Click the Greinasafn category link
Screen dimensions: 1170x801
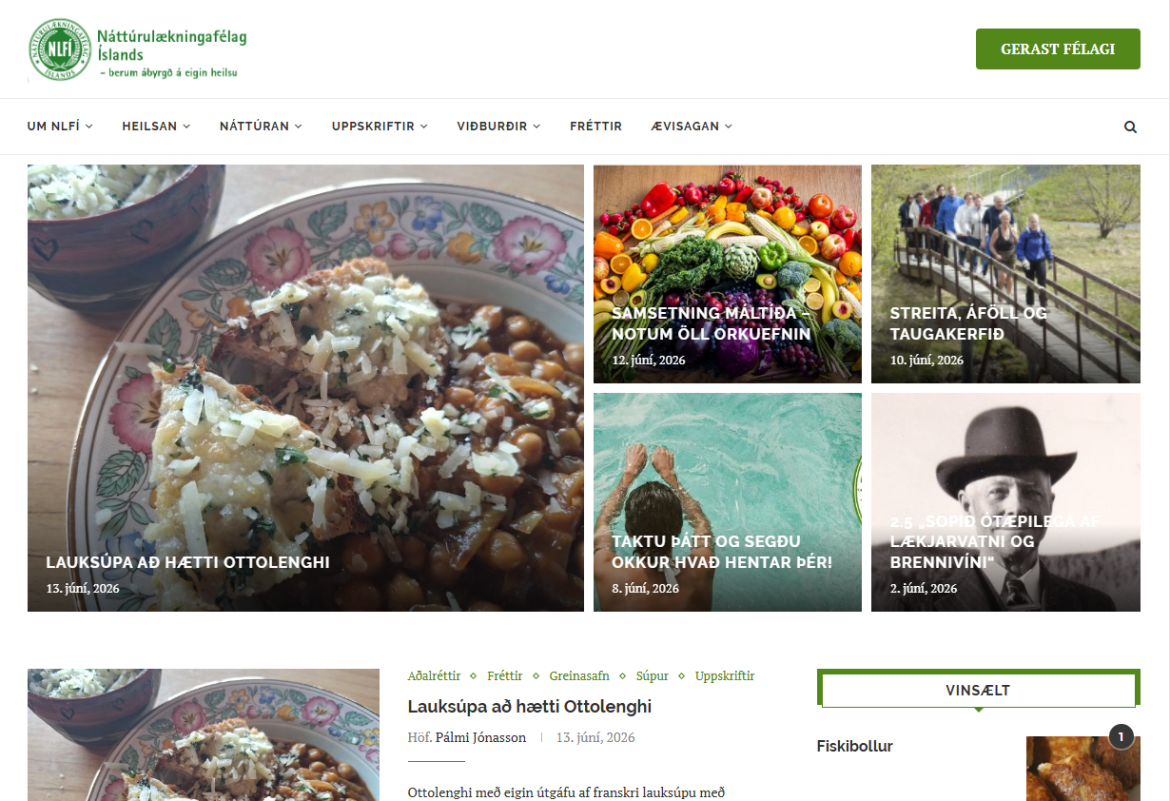click(579, 676)
